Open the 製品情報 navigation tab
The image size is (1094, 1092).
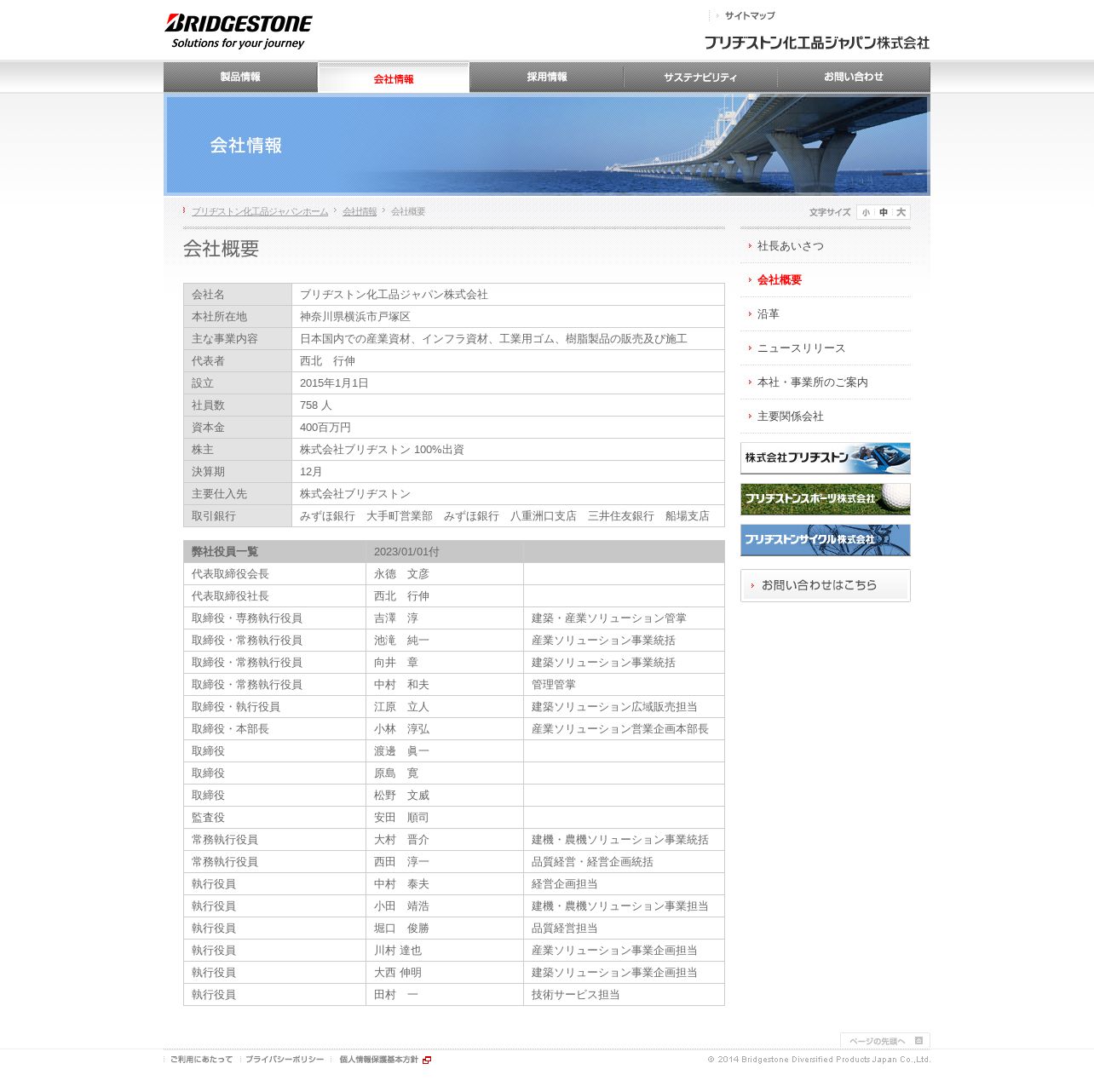pos(240,77)
